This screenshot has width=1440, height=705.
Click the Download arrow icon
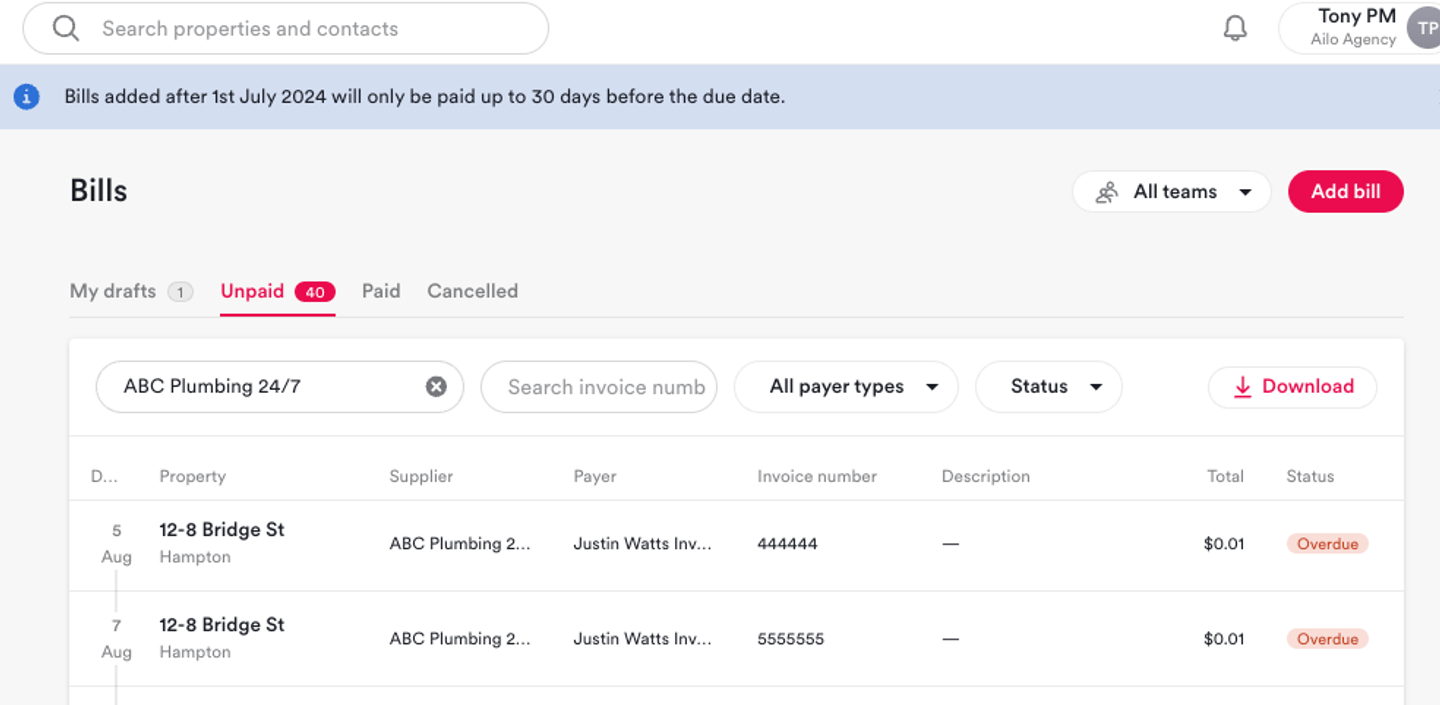click(x=1242, y=387)
